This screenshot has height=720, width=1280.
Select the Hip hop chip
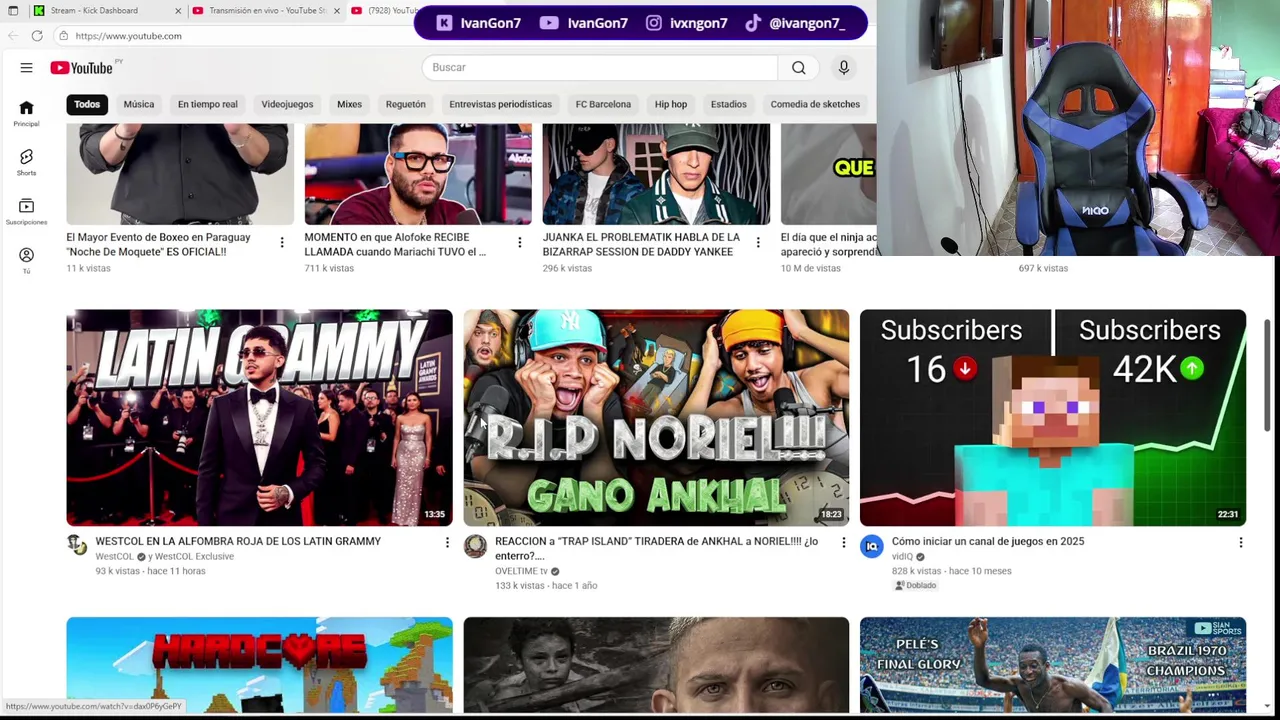tap(671, 104)
